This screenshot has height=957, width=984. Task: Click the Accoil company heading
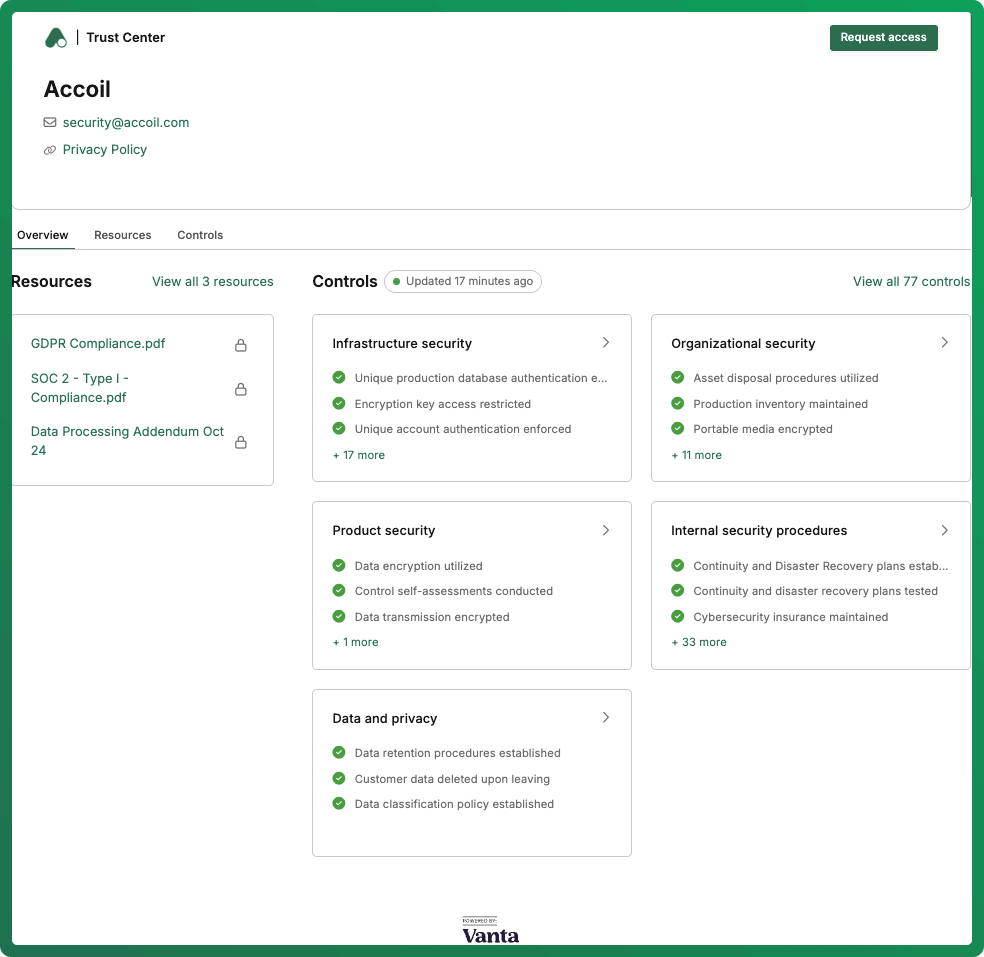tap(77, 89)
